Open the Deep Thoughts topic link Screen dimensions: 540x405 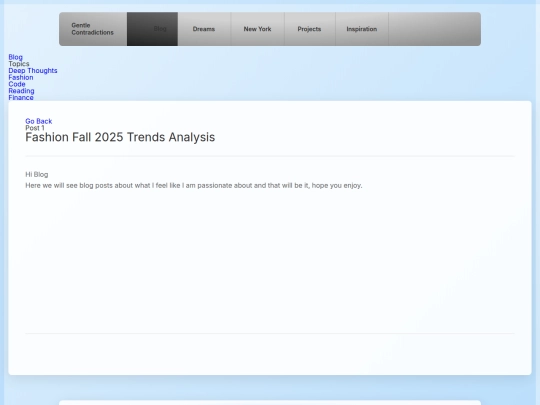[x=33, y=71]
